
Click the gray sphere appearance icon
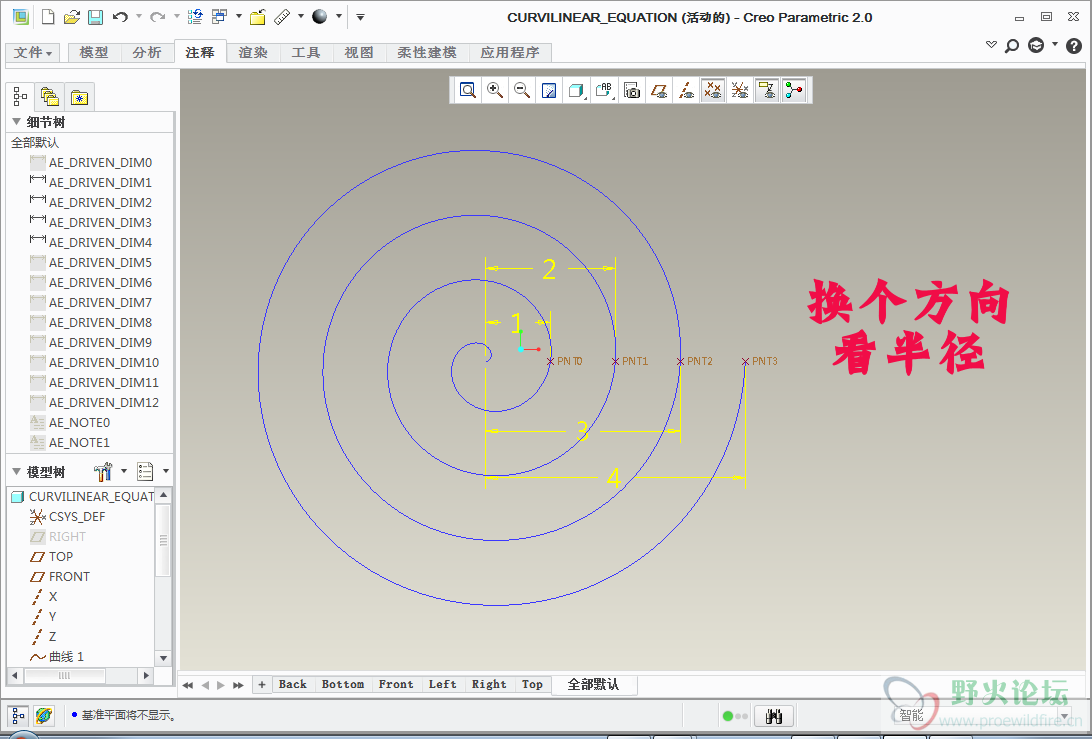(x=320, y=17)
